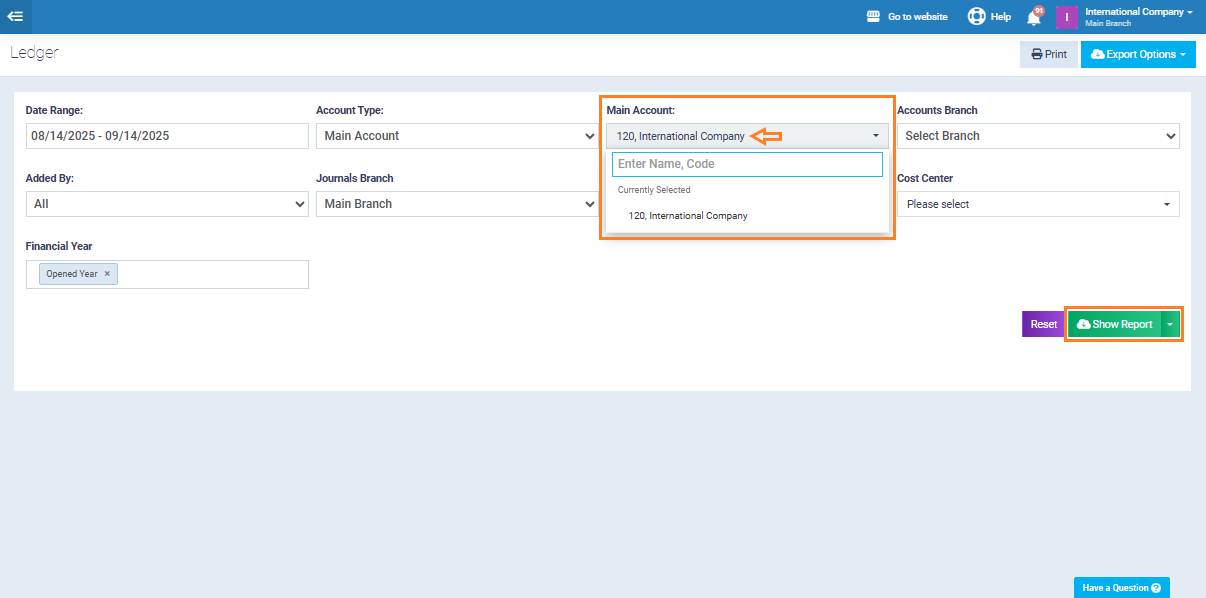Open Export Options dropdown
The image size is (1206, 598).
1138,54
